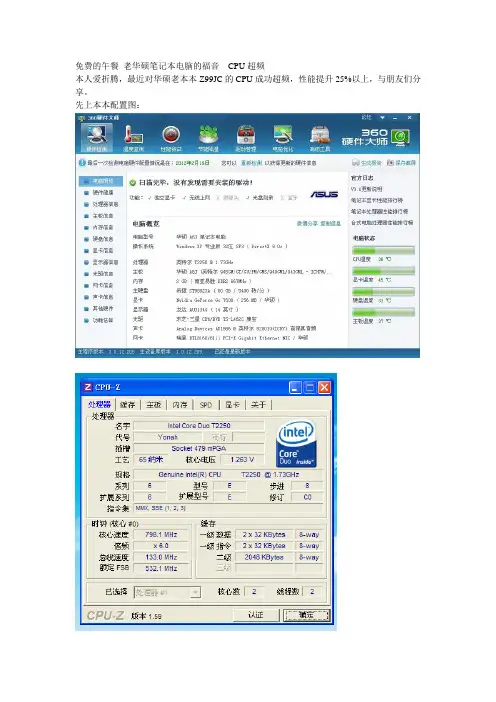Screen dimensions: 496x702
Task: Open 台式电脑处理器性能排行榜 ranking link
Action: pyautogui.click(x=382, y=223)
